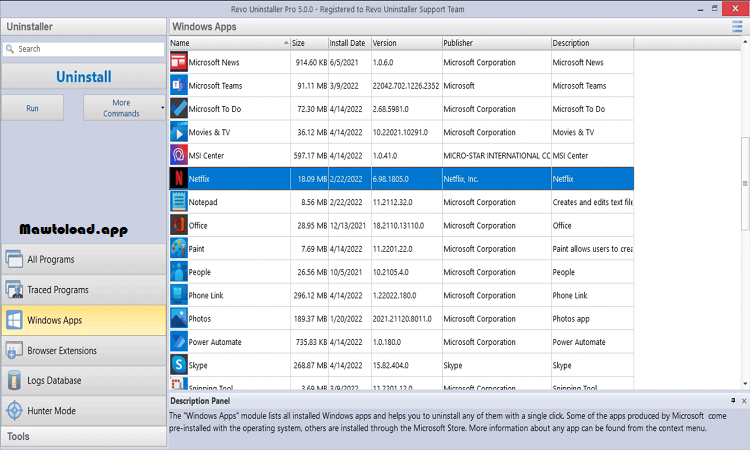Screen dimensions: 750x450
Task: Select the Notepad name text
Action: tap(203, 202)
